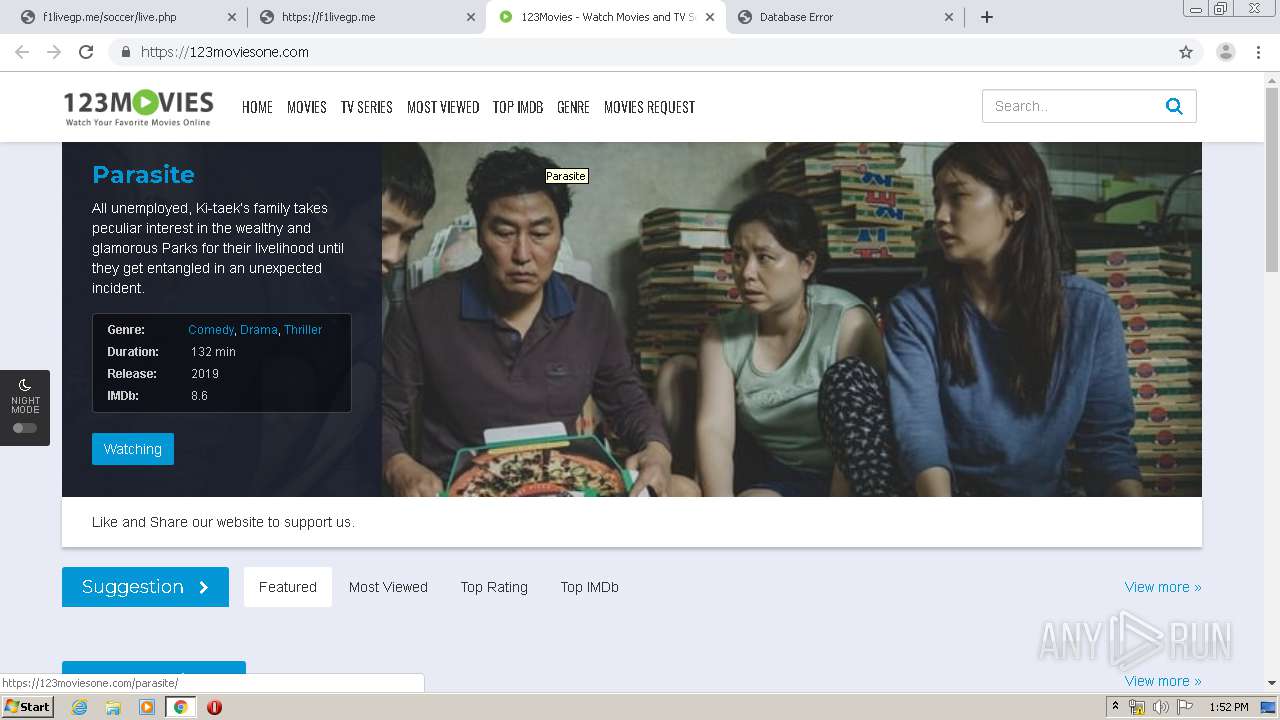1280x720 pixels.
Task: Click the scrollbar down arrow
Action: point(1272,683)
